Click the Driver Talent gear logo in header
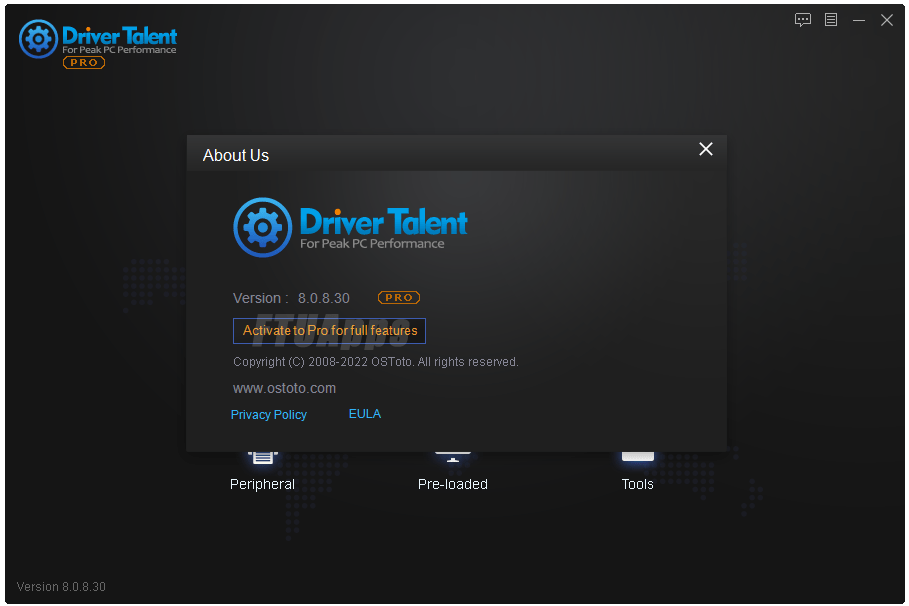 click(x=38, y=39)
